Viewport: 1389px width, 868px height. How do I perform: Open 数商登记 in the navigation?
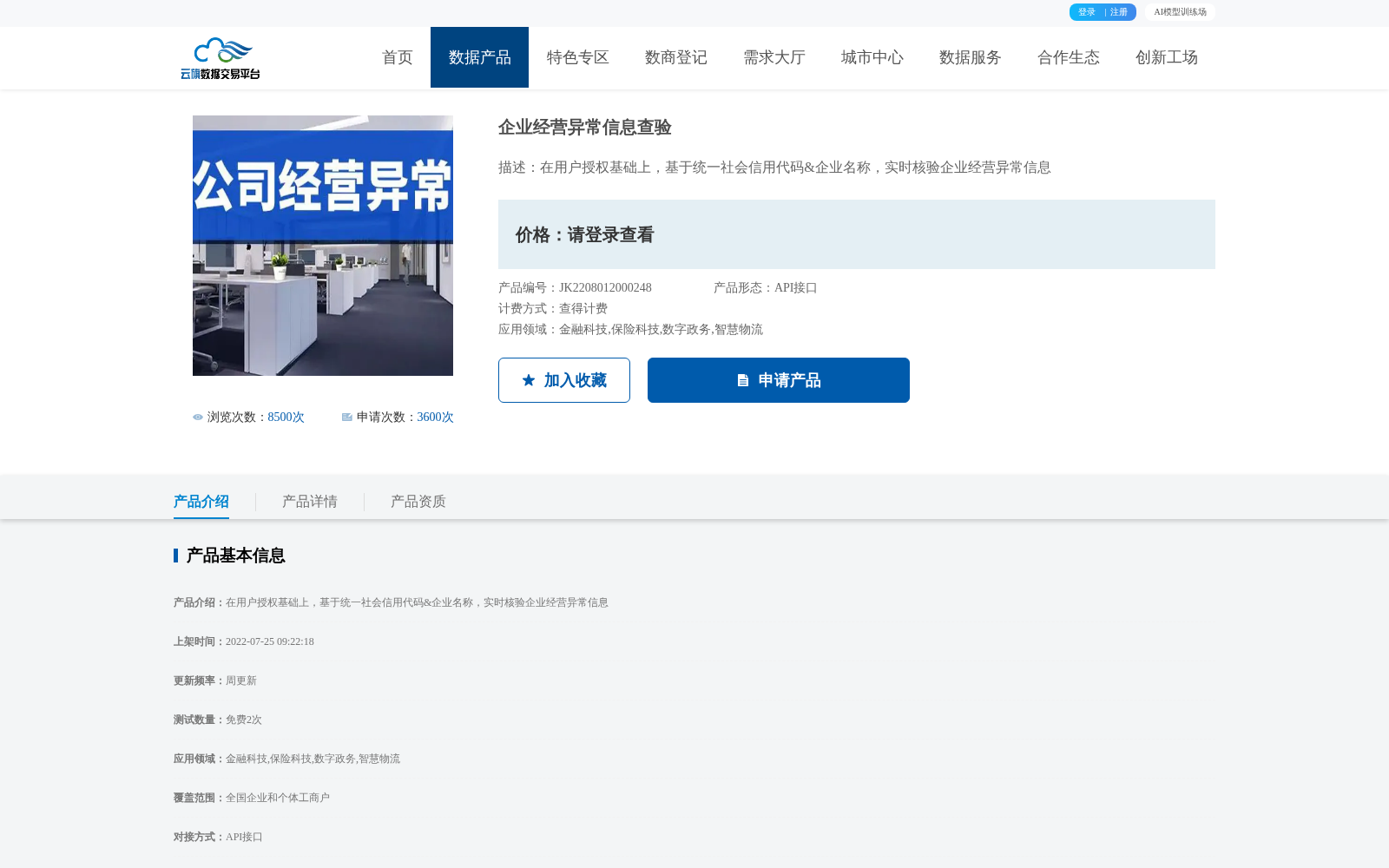(675, 57)
